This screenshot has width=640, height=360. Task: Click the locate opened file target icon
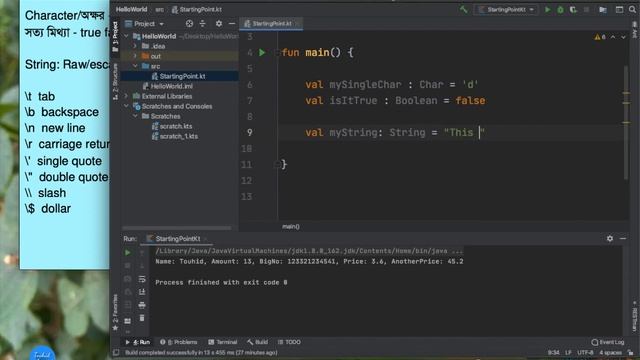189,24
